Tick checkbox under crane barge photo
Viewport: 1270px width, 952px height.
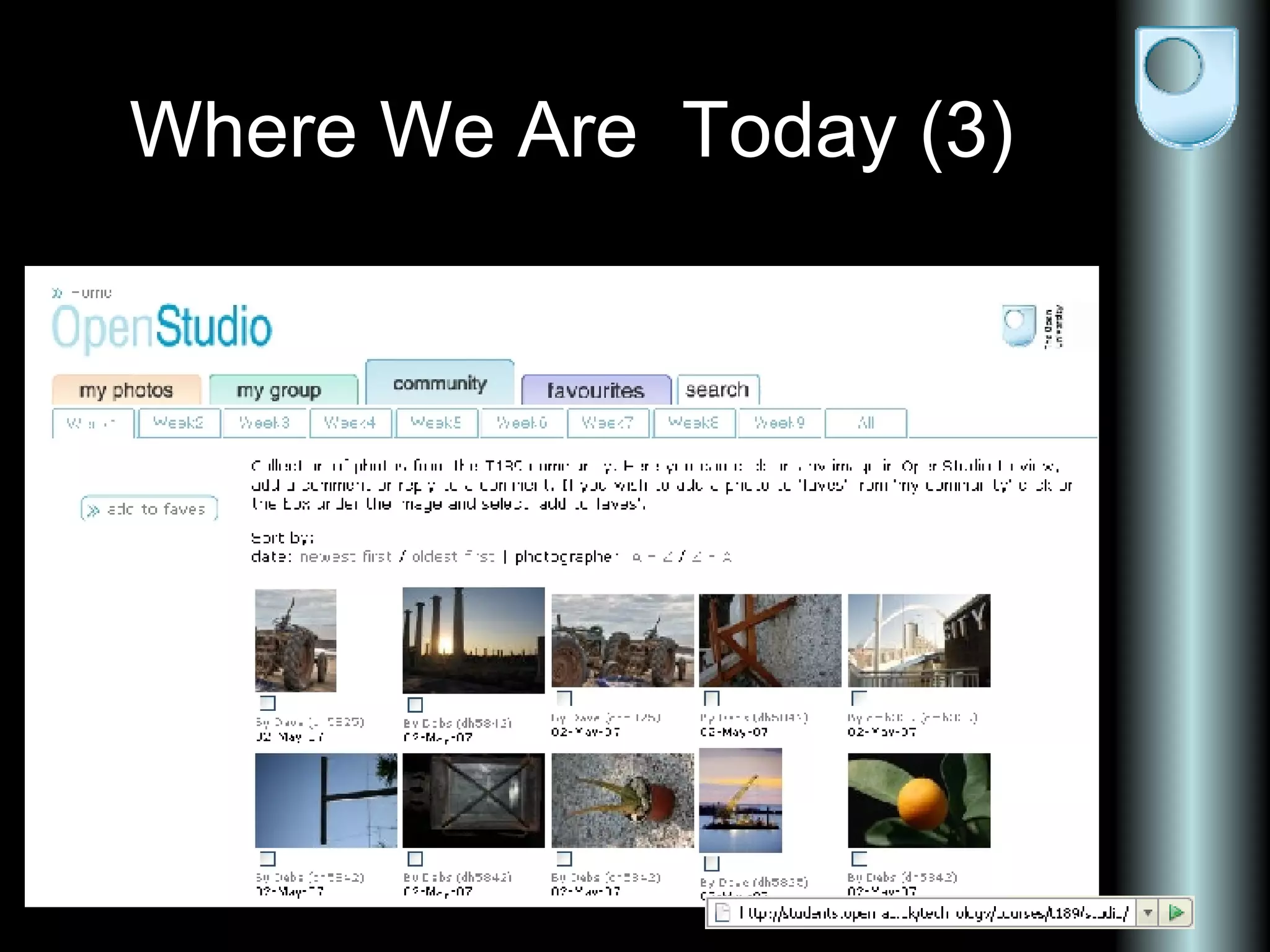(x=711, y=863)
